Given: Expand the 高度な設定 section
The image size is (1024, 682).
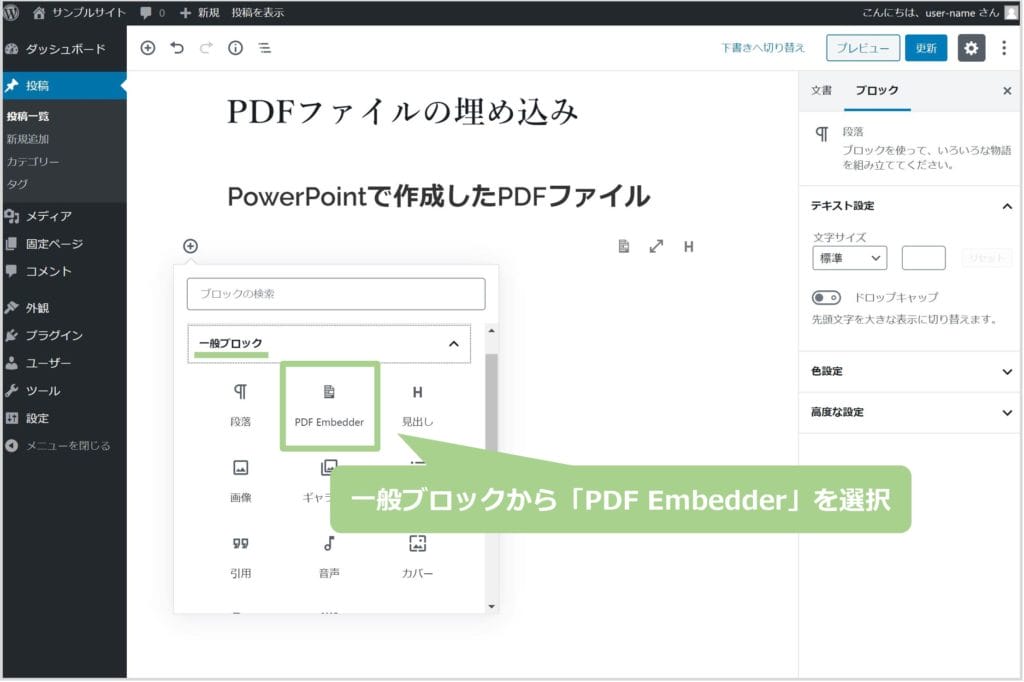Looking at the screenshot, I should click(x=910, y=412).
